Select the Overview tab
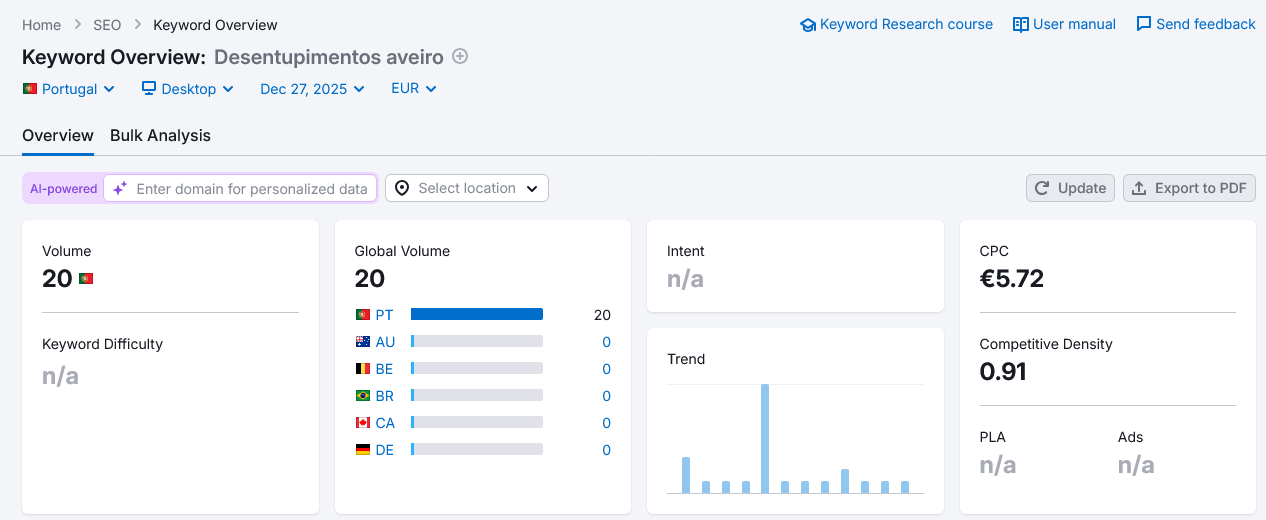 (x=58, y=135)
